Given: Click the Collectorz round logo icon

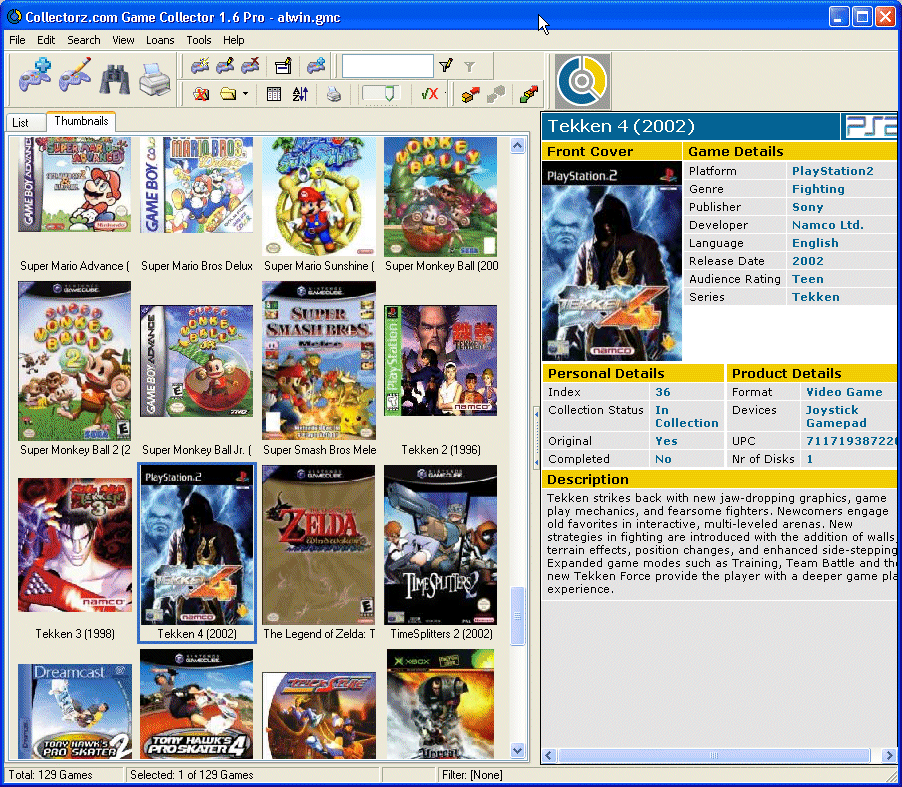Looking at the screenshot, I should tap(582, 81).
